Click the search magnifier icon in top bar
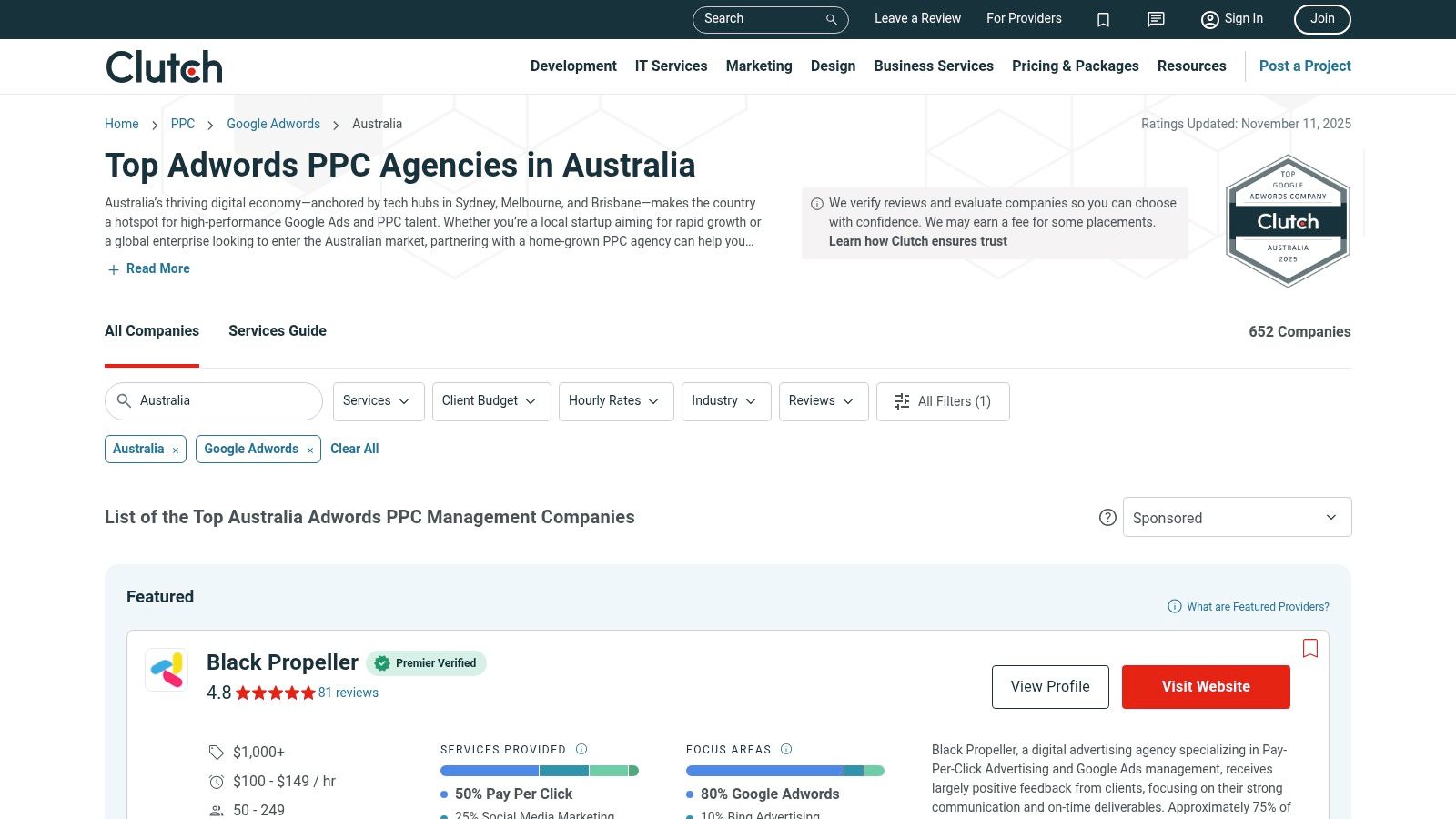This screenshot has width=1456, height=819. click(831, 19)
